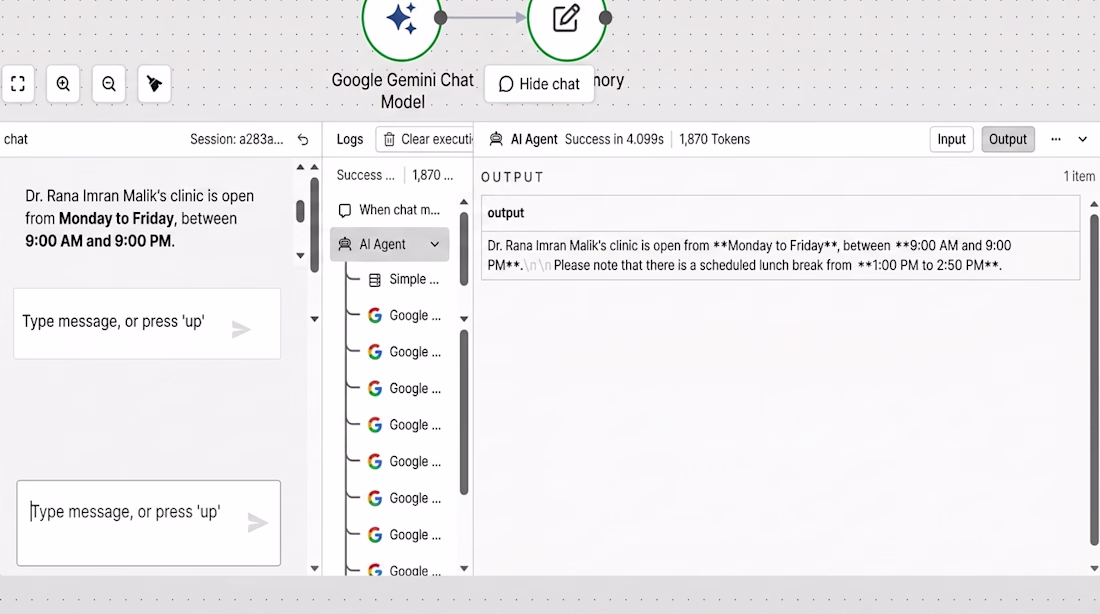This screenshot has width=1100, height=614.
Task: Zoom out of the workflow canvas
Action: tap(109, 84)
